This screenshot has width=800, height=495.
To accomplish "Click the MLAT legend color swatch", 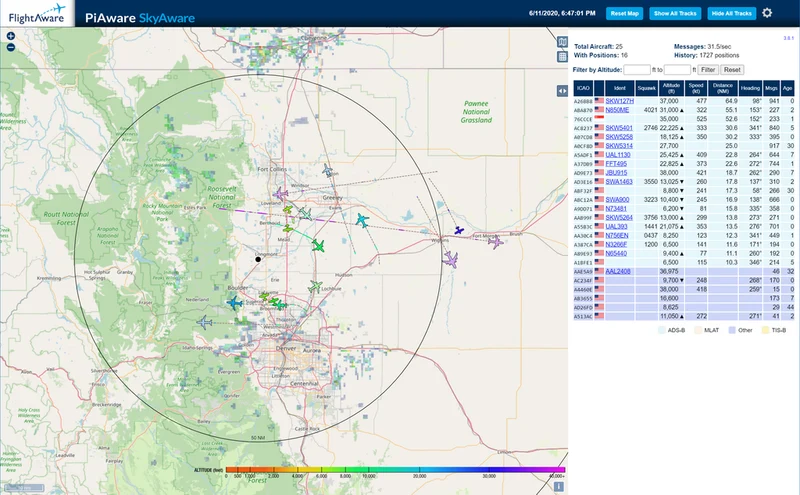I will point(698,330).
